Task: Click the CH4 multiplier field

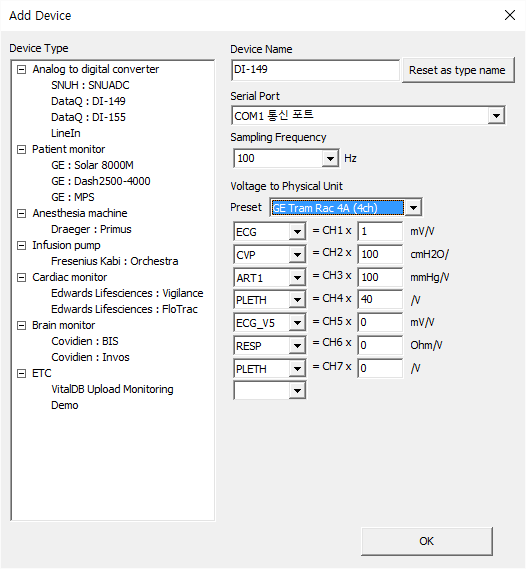Action: [x=380, y=299]
